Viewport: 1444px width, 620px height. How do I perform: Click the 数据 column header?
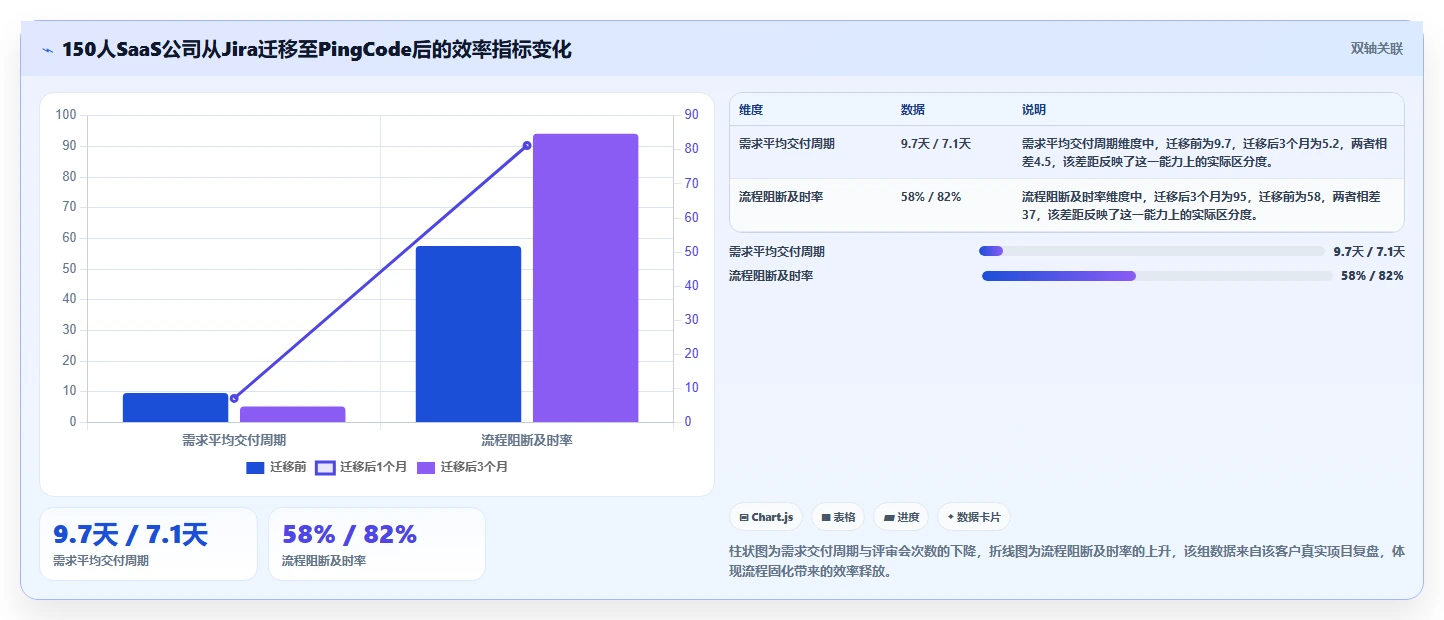click(x=913, y=109)
